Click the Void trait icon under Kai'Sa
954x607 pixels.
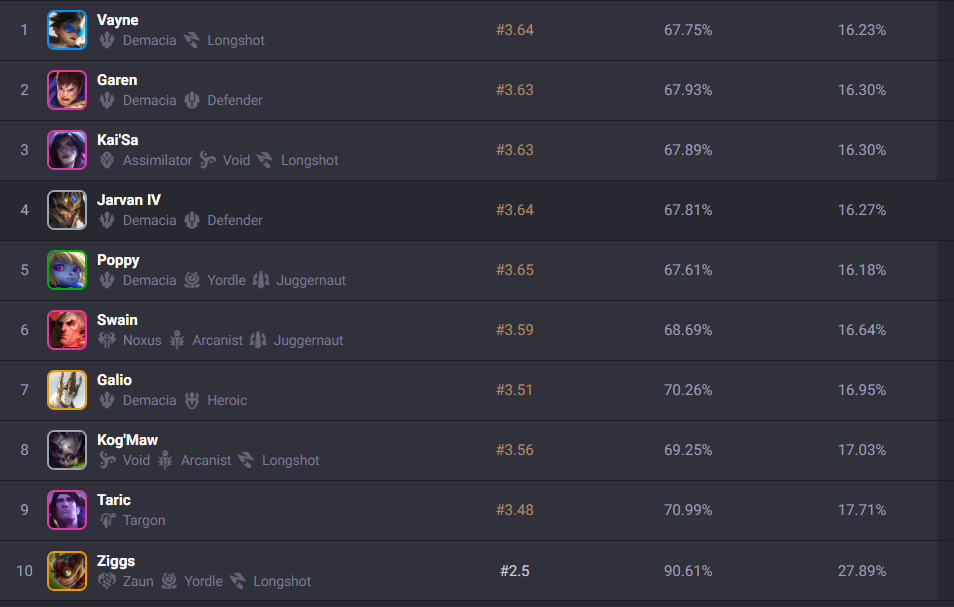(207, 161)
